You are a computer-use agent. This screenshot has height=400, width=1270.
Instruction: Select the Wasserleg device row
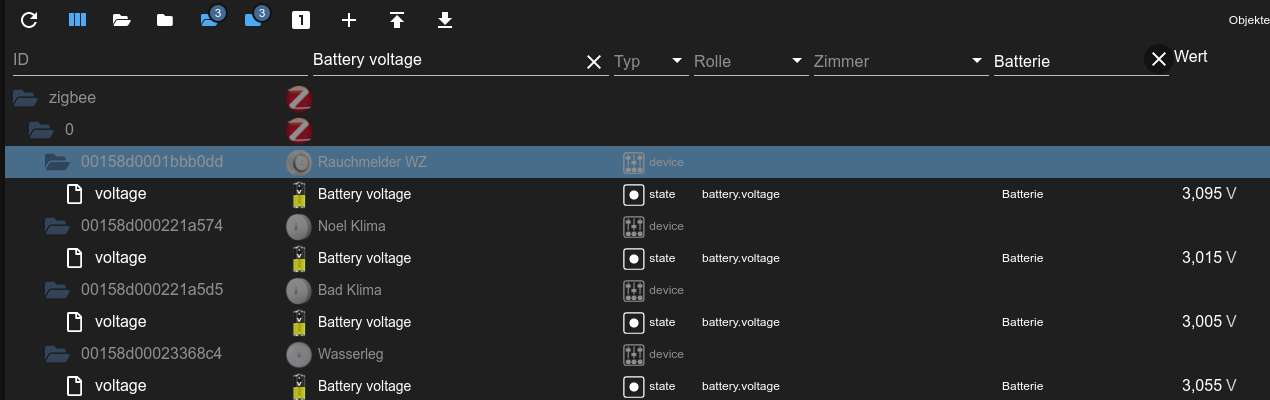[350, 354]
